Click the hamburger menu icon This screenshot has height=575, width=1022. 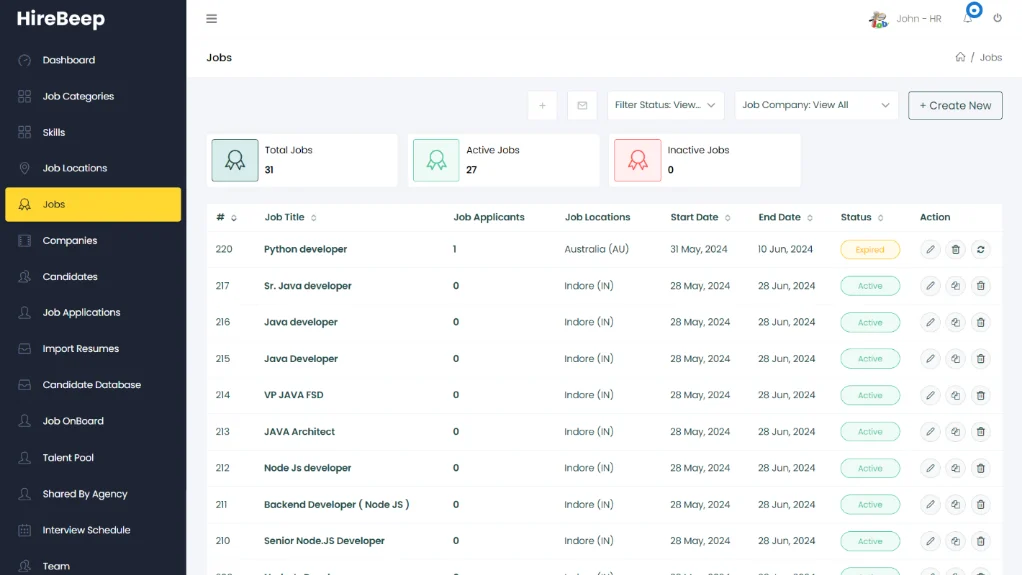[211, 19]
